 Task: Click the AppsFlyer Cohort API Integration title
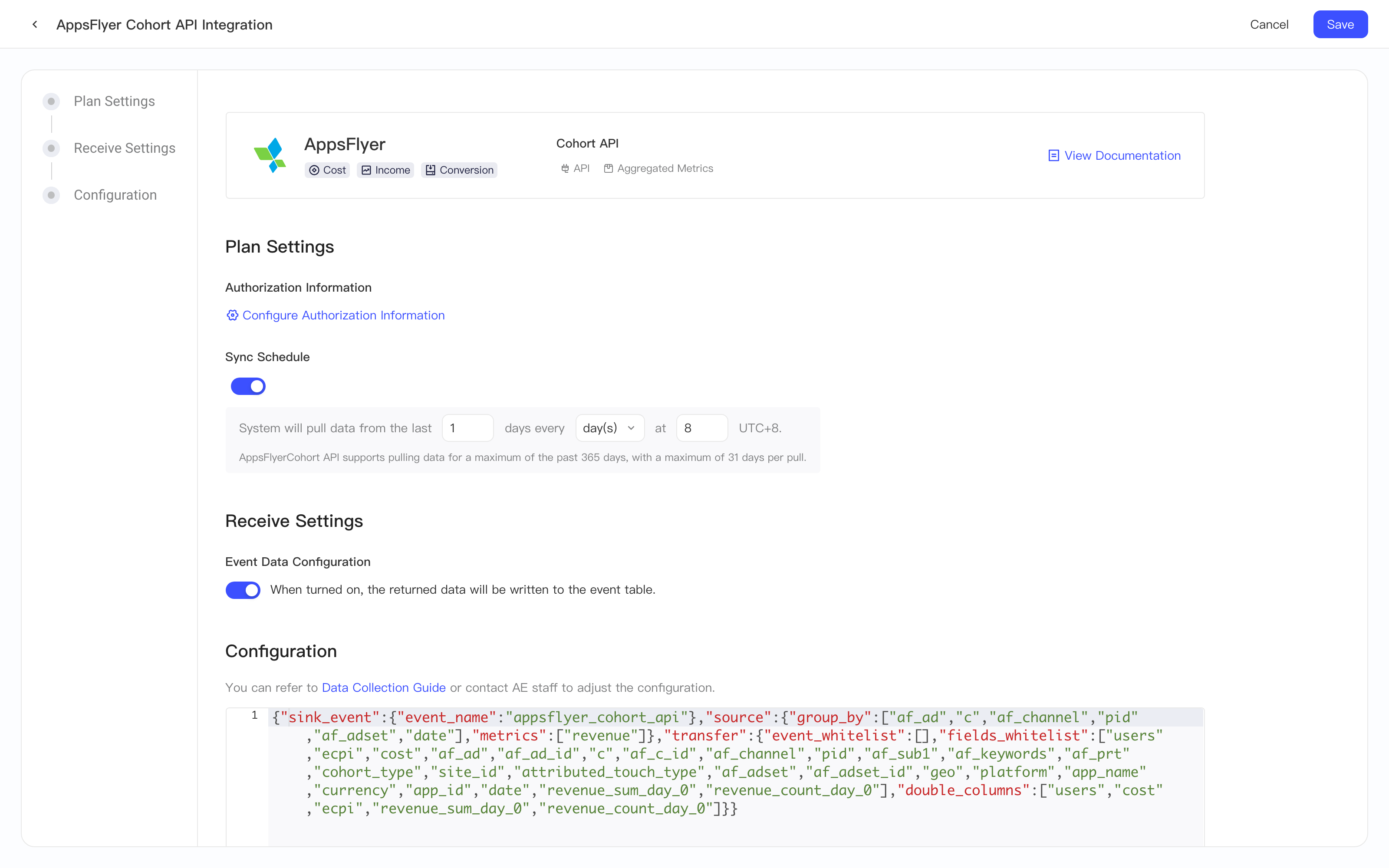(x=164, y=25)
